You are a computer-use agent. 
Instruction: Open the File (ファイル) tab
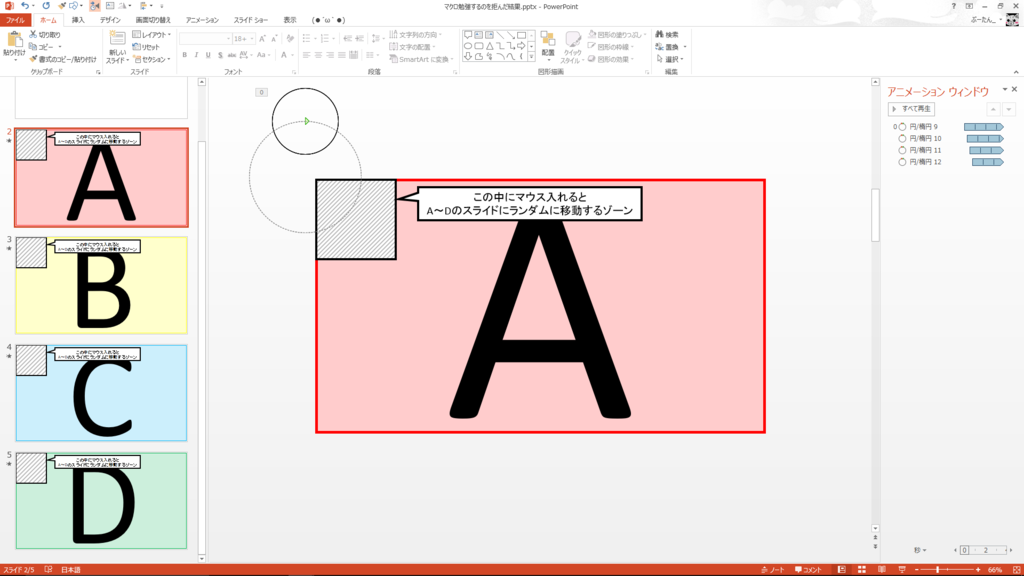pos(15,20)
